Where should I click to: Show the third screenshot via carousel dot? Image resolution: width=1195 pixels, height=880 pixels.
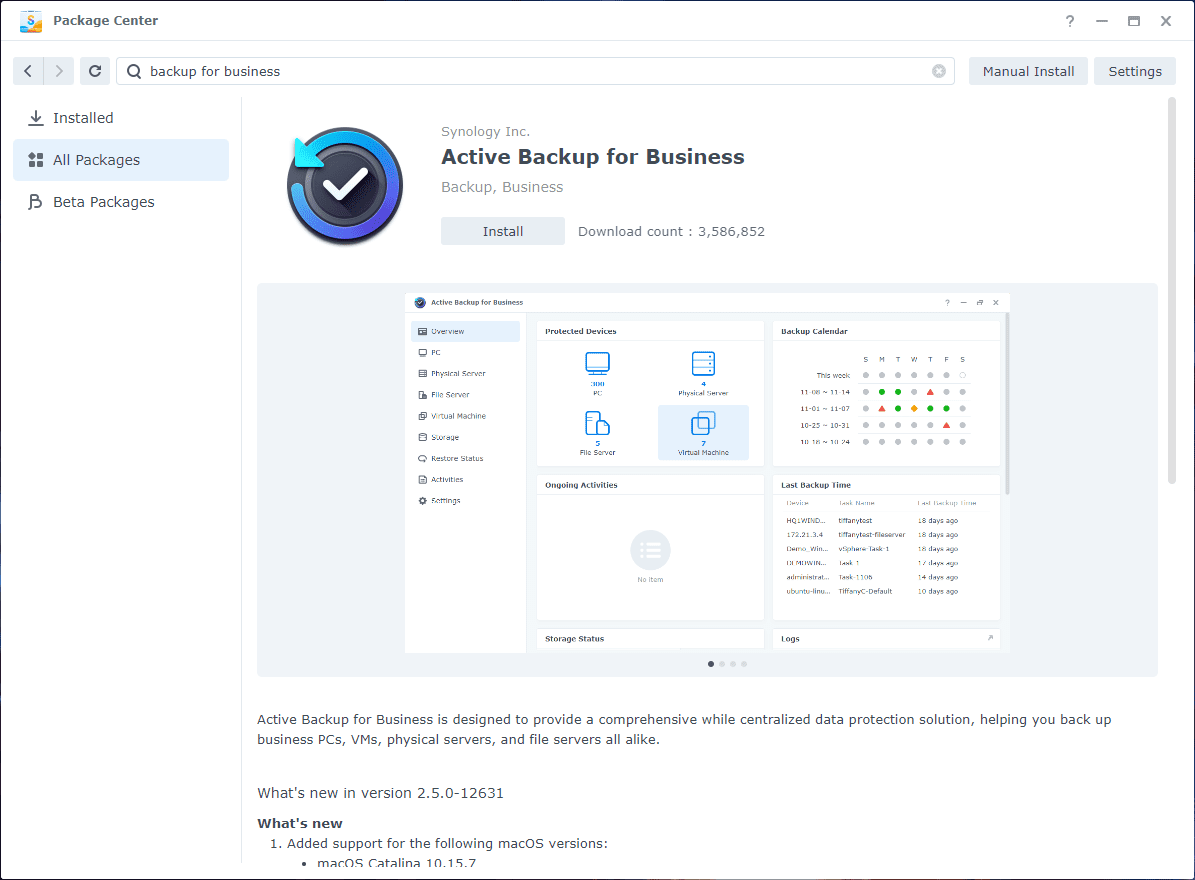pyautogui.click(x=733, y=664)
